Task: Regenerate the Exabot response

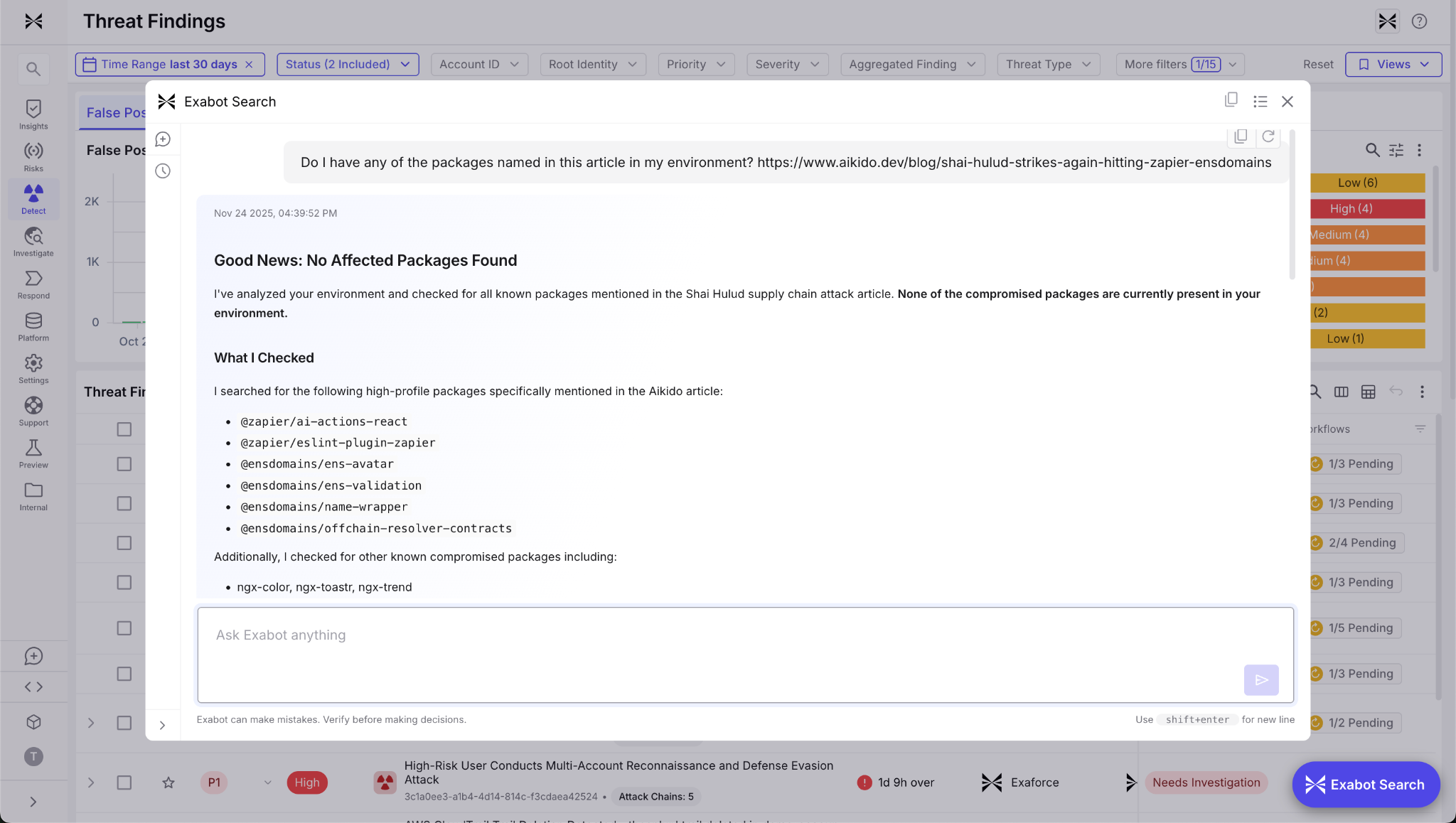Action: [1268, 136]
